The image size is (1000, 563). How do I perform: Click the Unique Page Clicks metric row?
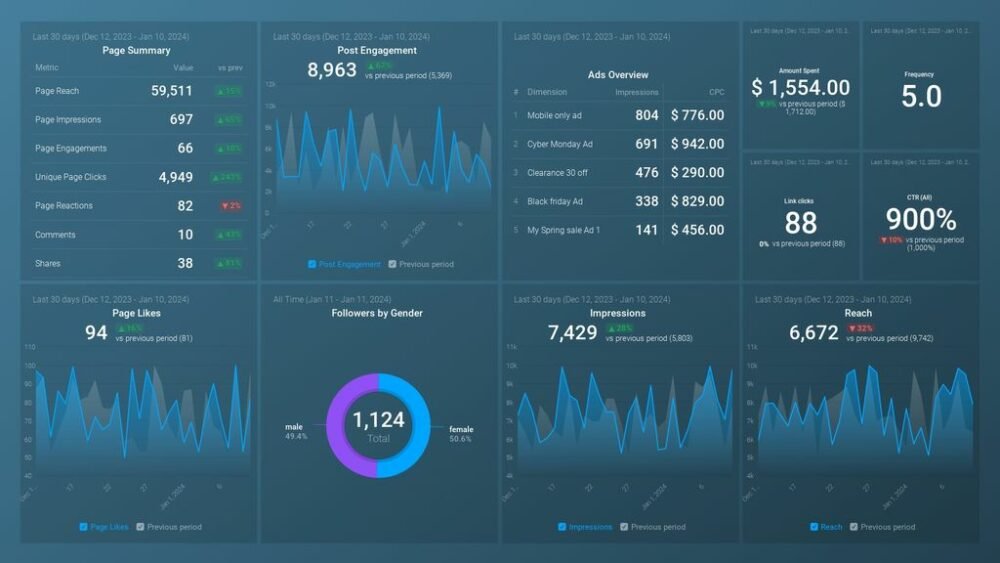point(138,177)
